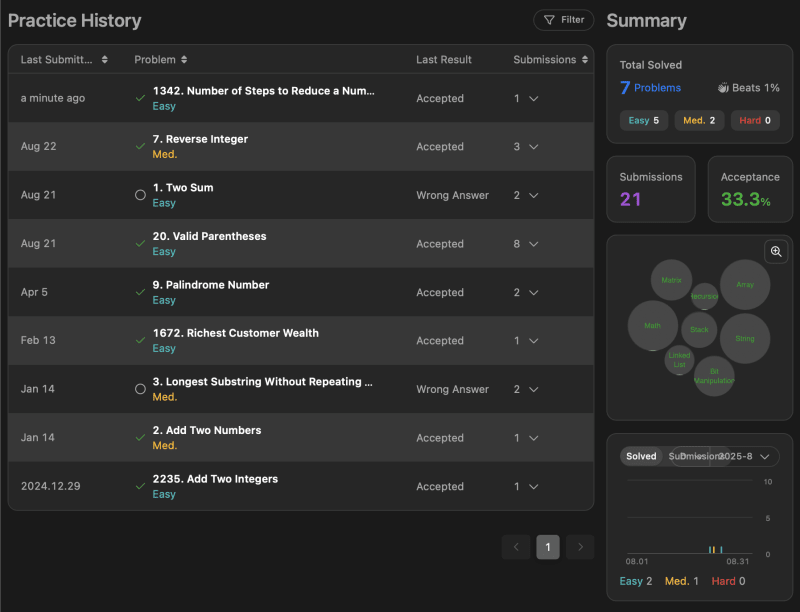Click 'a minute ago' timestamp cell
Viewport: 800px width, 612px height.
tap(53, 98)
